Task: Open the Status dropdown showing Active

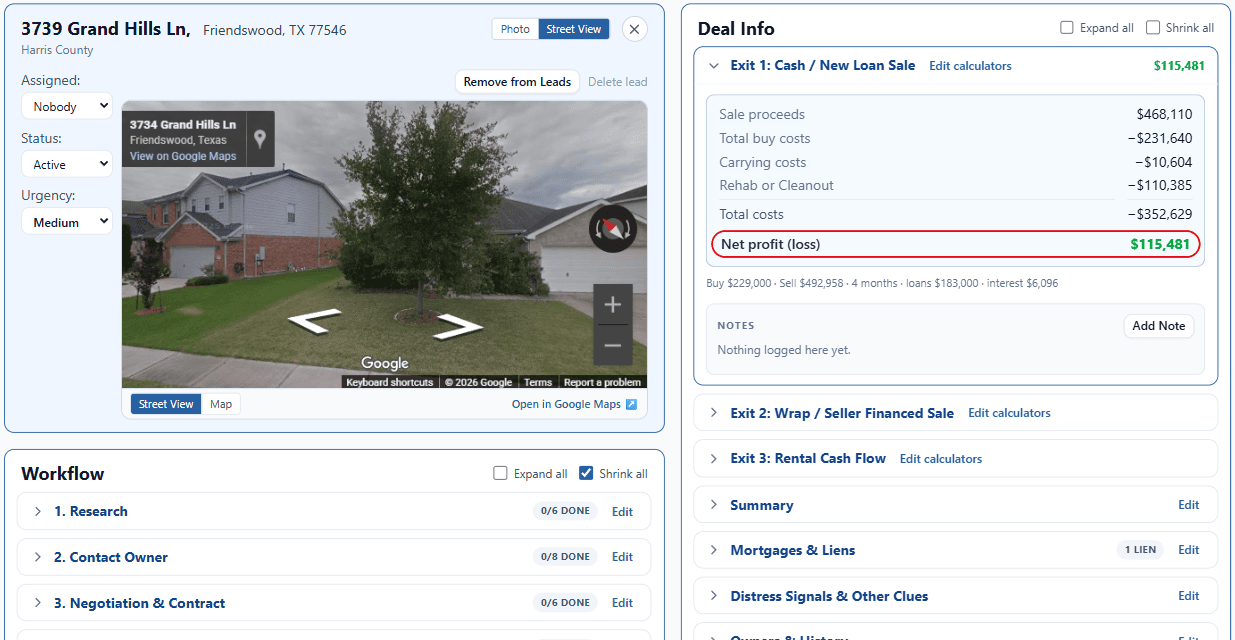Action: click(x=67, y=164)
